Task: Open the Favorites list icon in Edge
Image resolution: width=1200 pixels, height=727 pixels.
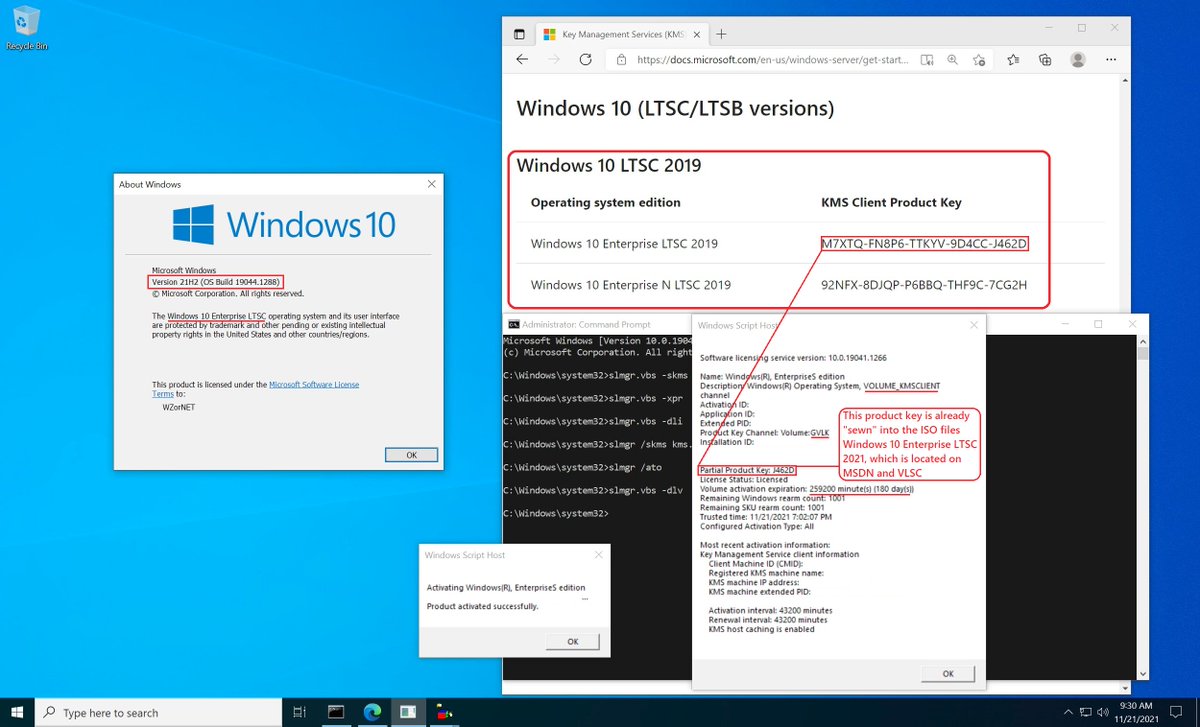Action: click(1014, 60)
